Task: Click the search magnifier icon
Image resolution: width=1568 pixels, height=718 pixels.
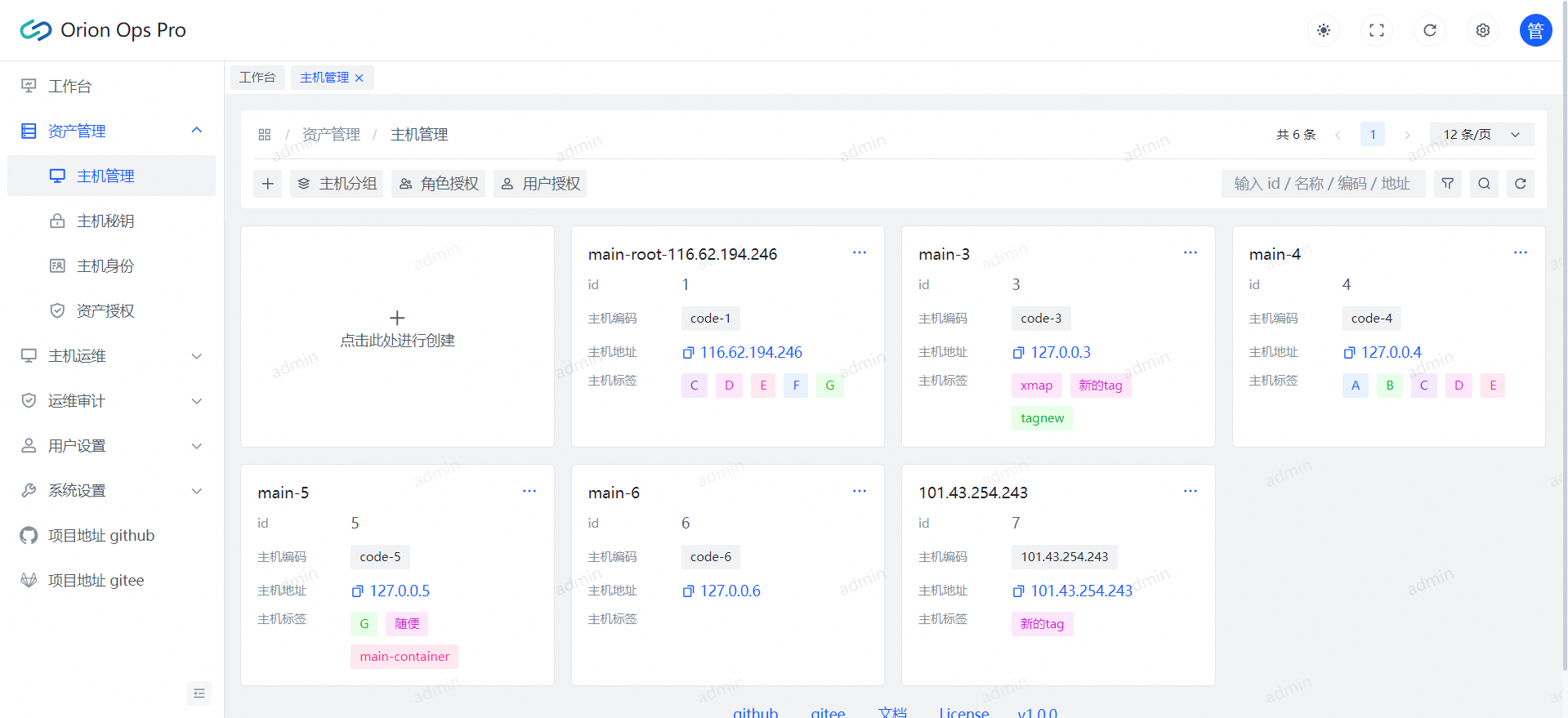Action: [x=1484, y=184]
